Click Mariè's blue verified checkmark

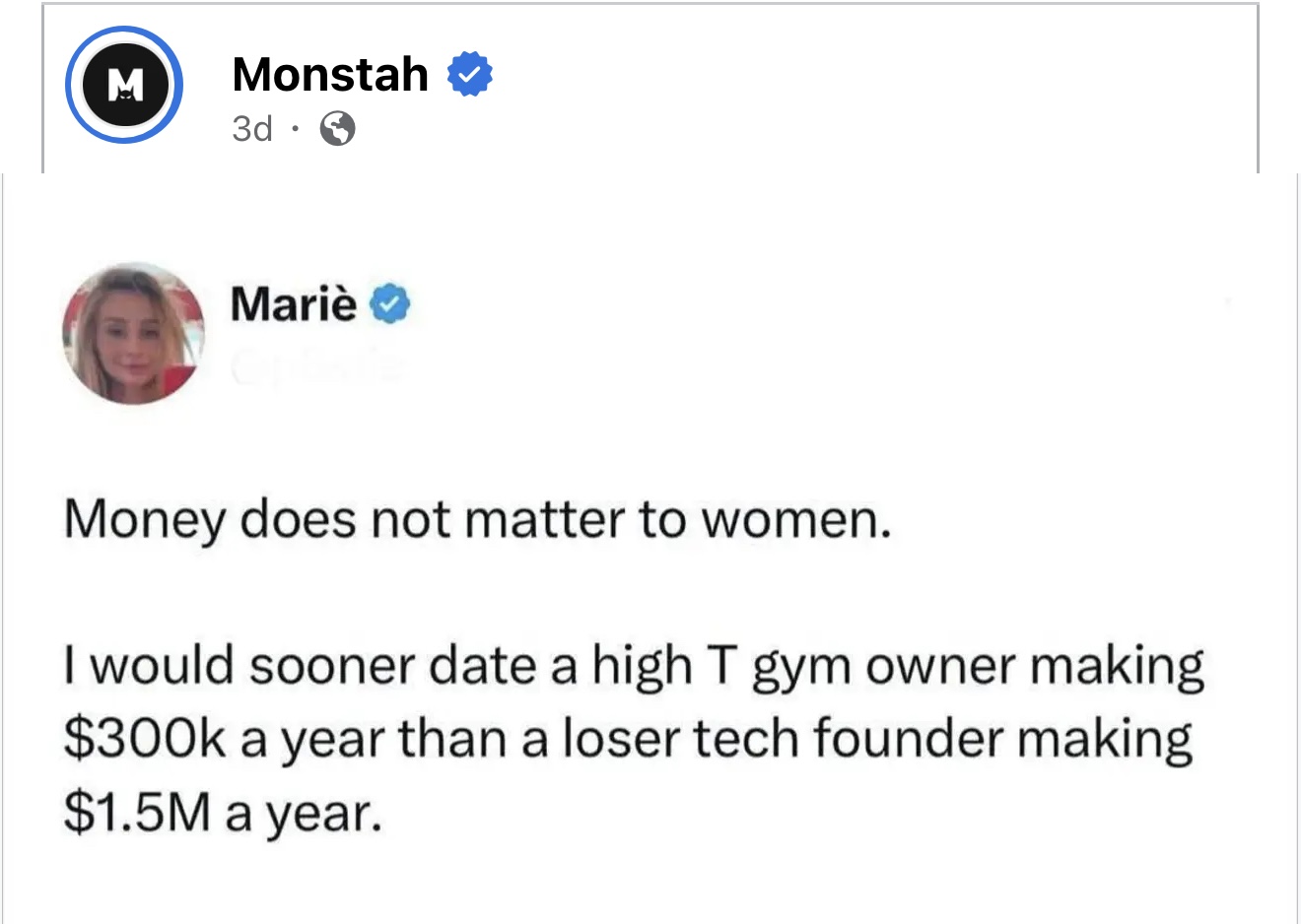pos(390,304)
